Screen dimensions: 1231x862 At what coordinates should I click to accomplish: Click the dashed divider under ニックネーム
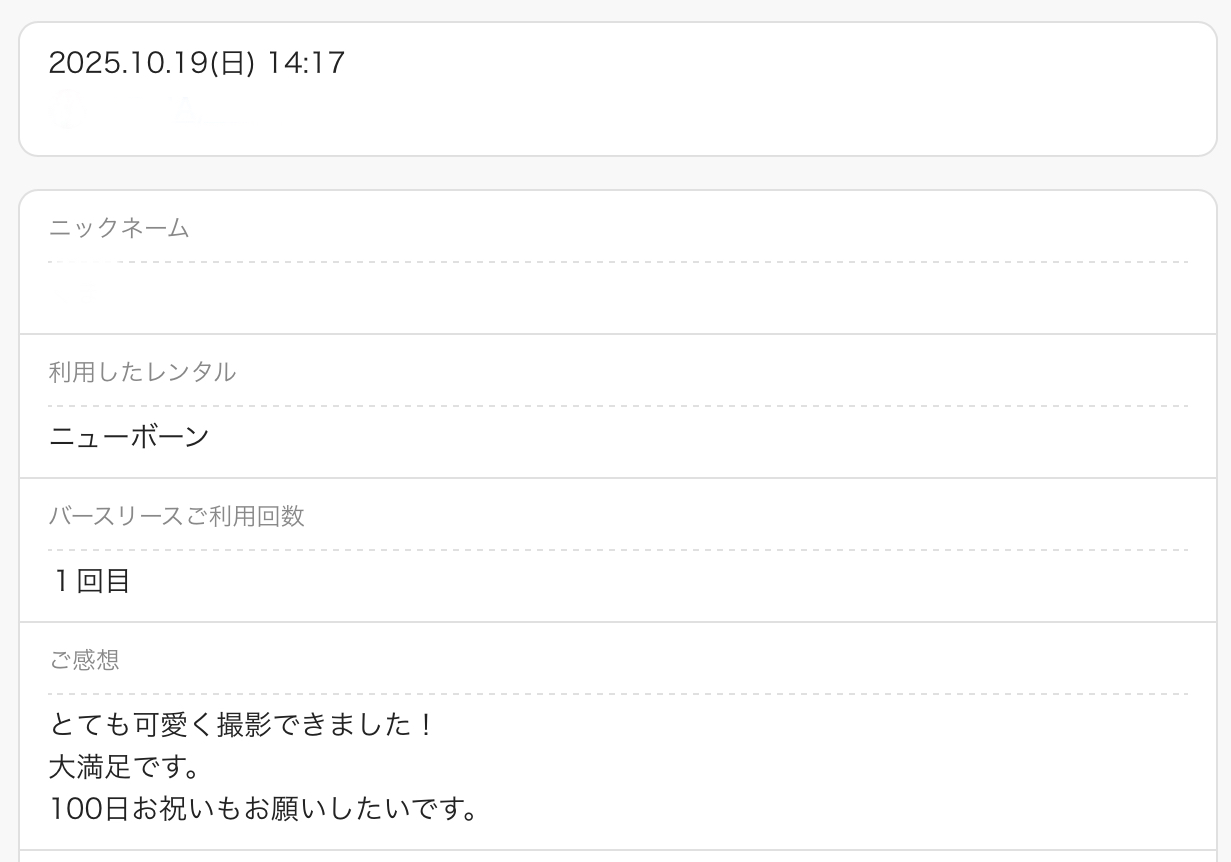(617, 262)
